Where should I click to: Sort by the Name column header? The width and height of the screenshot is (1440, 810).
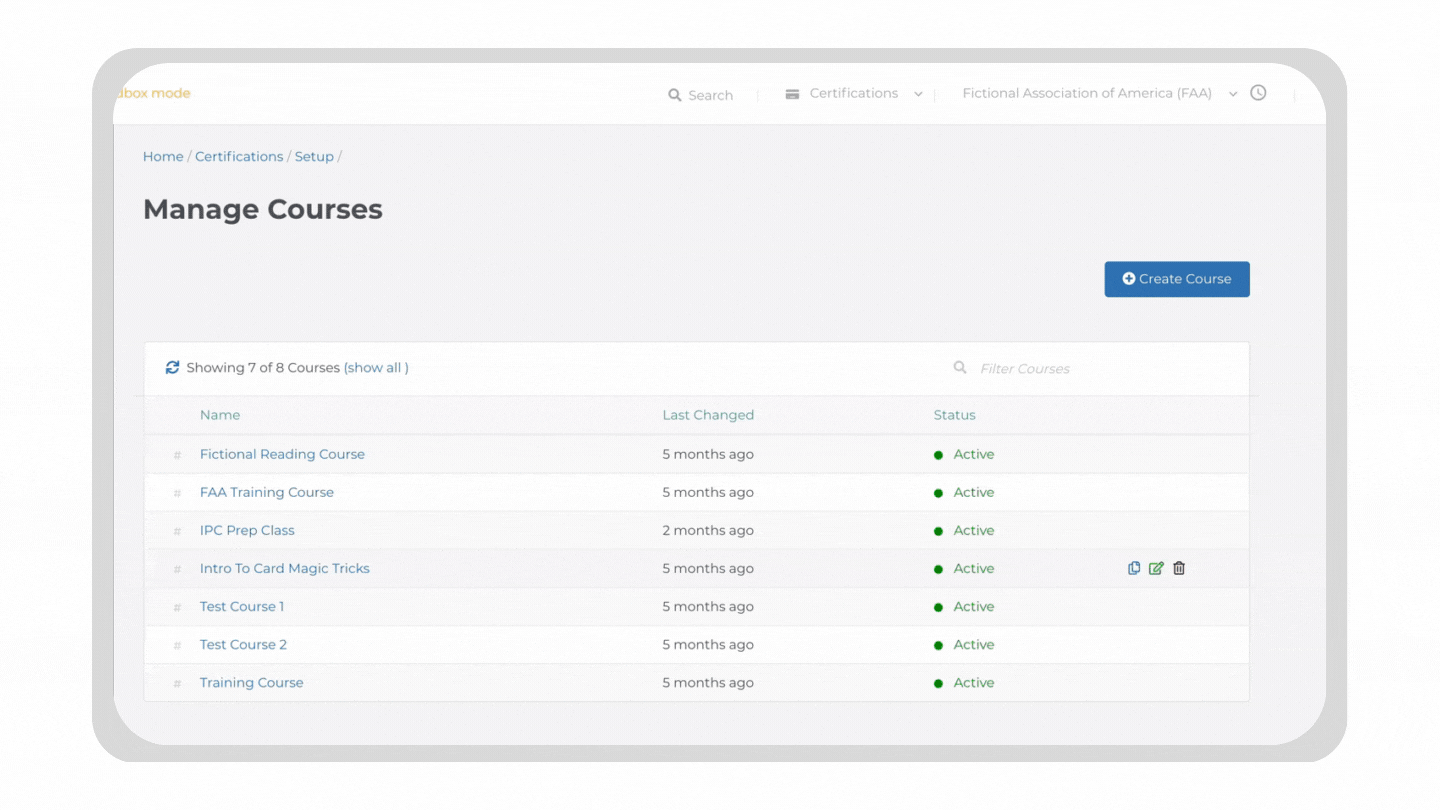tap(220, 415)
